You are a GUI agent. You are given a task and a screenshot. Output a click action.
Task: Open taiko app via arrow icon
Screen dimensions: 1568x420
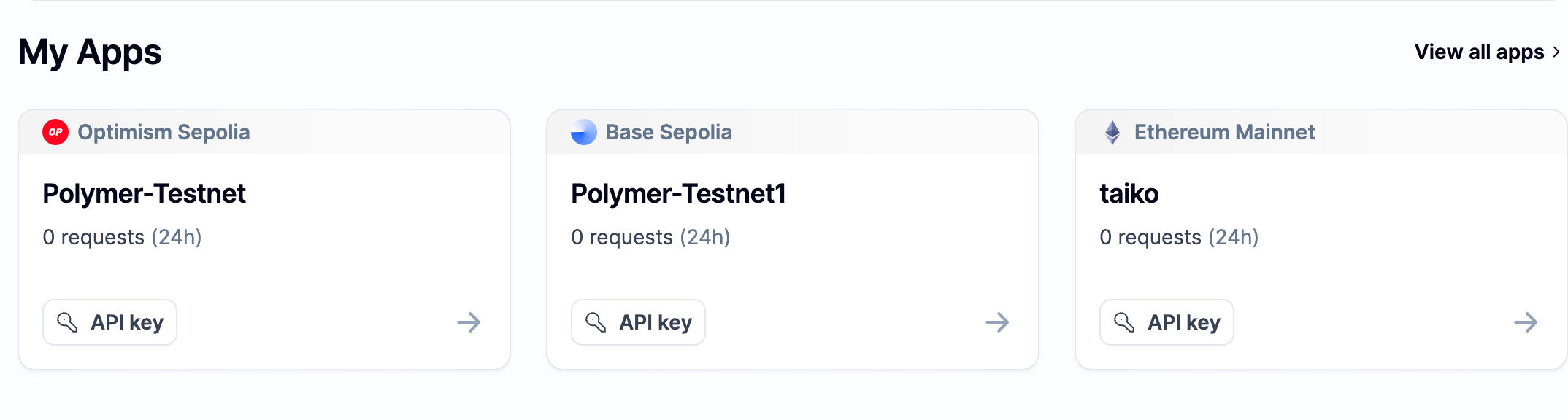1526,322
